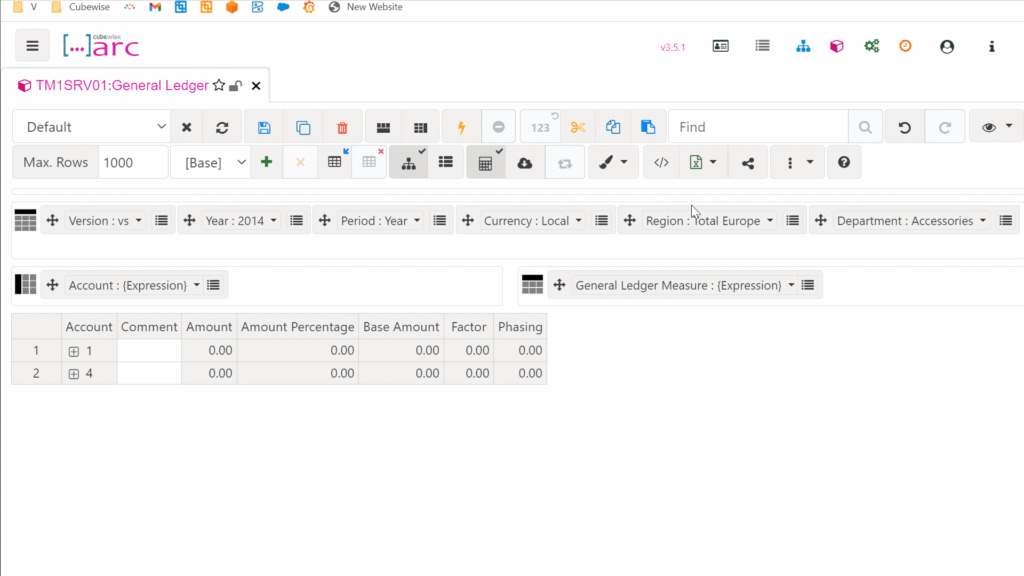
Task: Open the hamburger main menu
Action: (33, 46)
